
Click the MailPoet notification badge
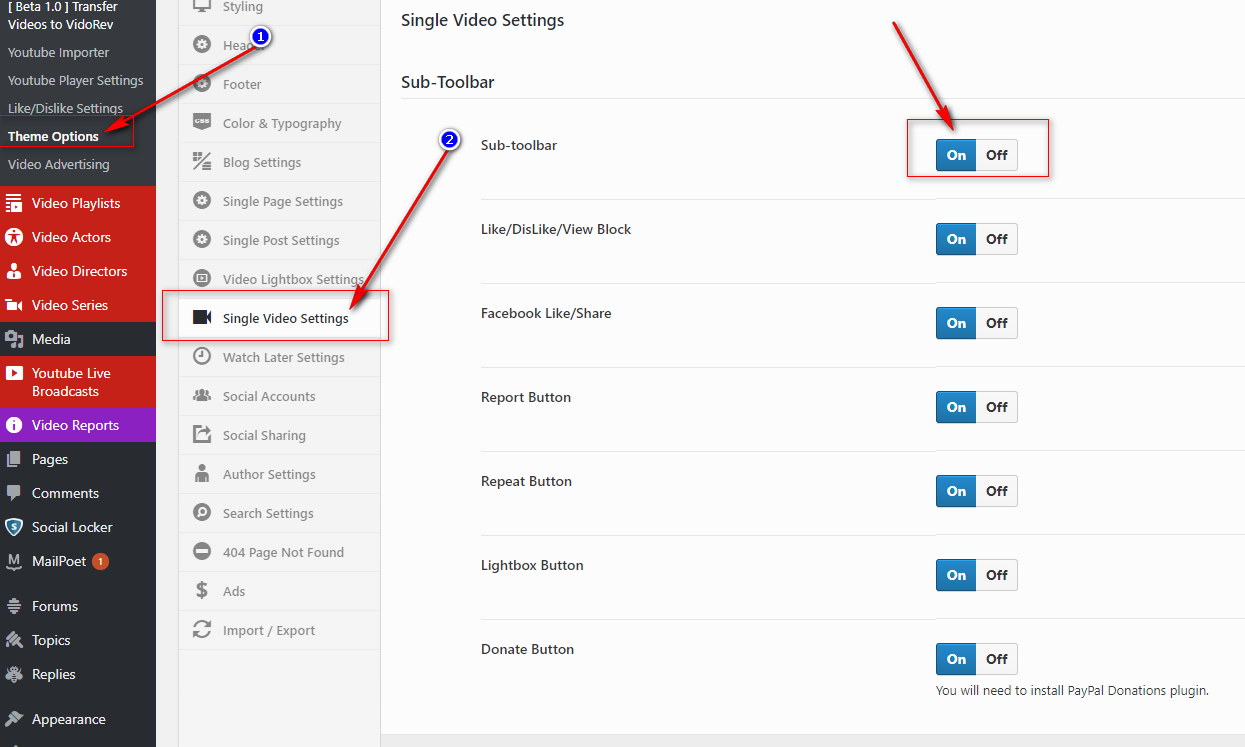click(x=101, y=562)
